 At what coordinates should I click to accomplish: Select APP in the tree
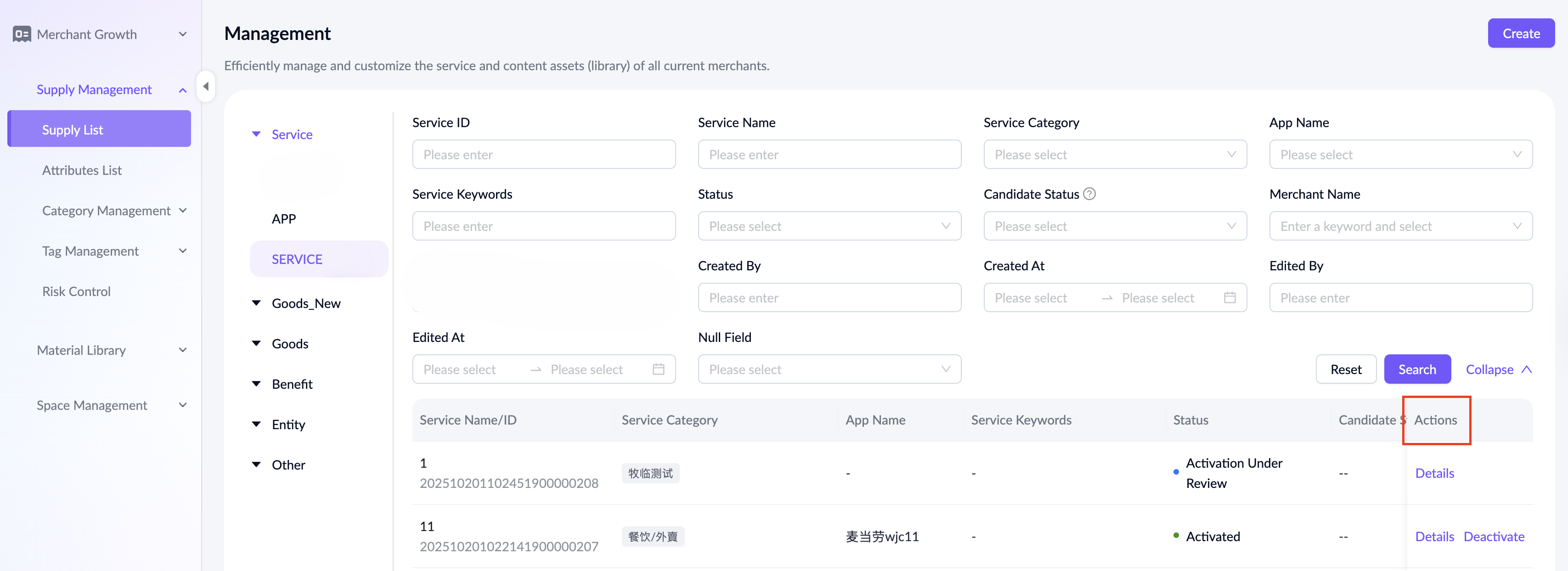pos(284,219)
